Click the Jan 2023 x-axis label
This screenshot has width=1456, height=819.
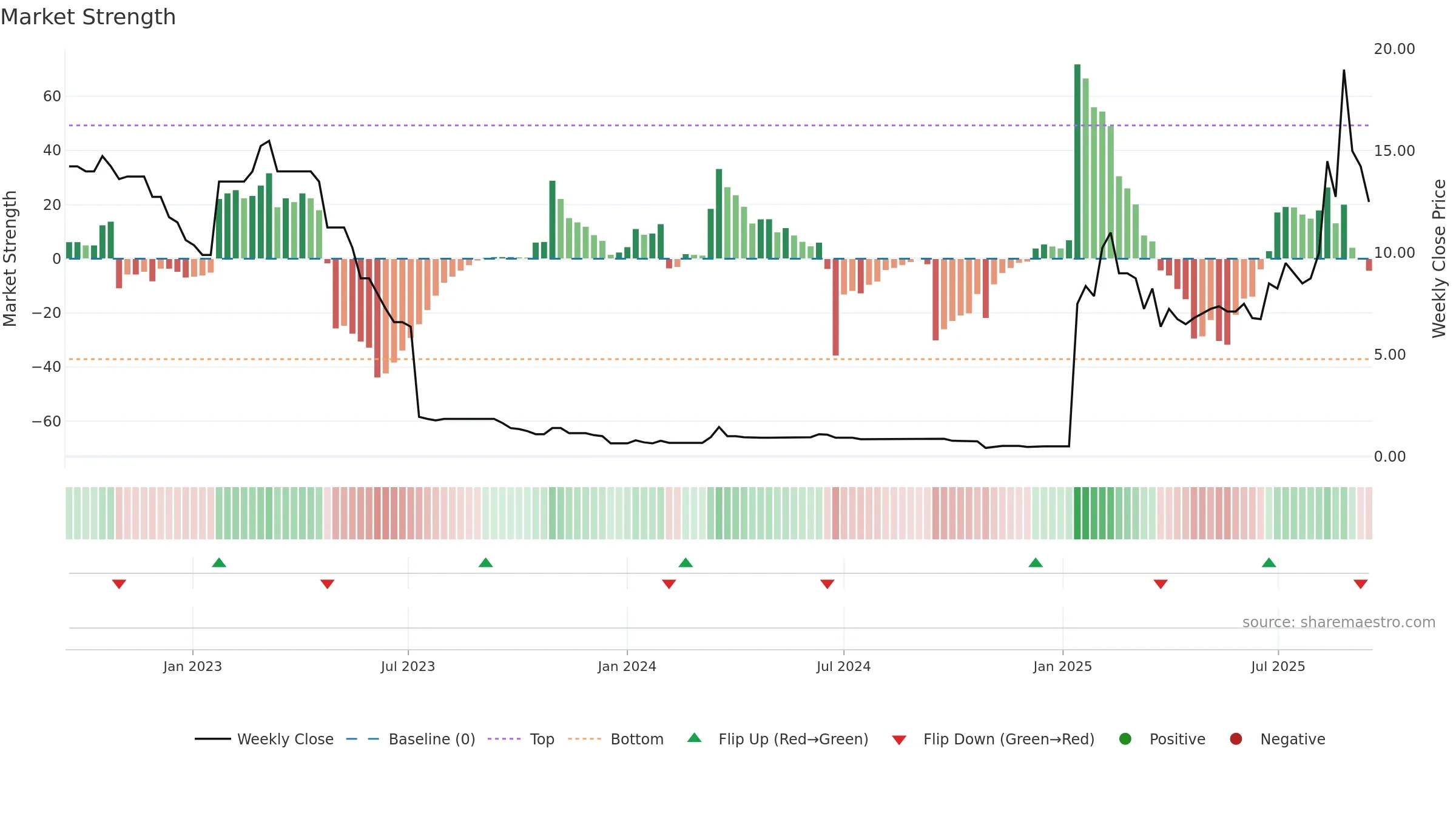point(192,666)
